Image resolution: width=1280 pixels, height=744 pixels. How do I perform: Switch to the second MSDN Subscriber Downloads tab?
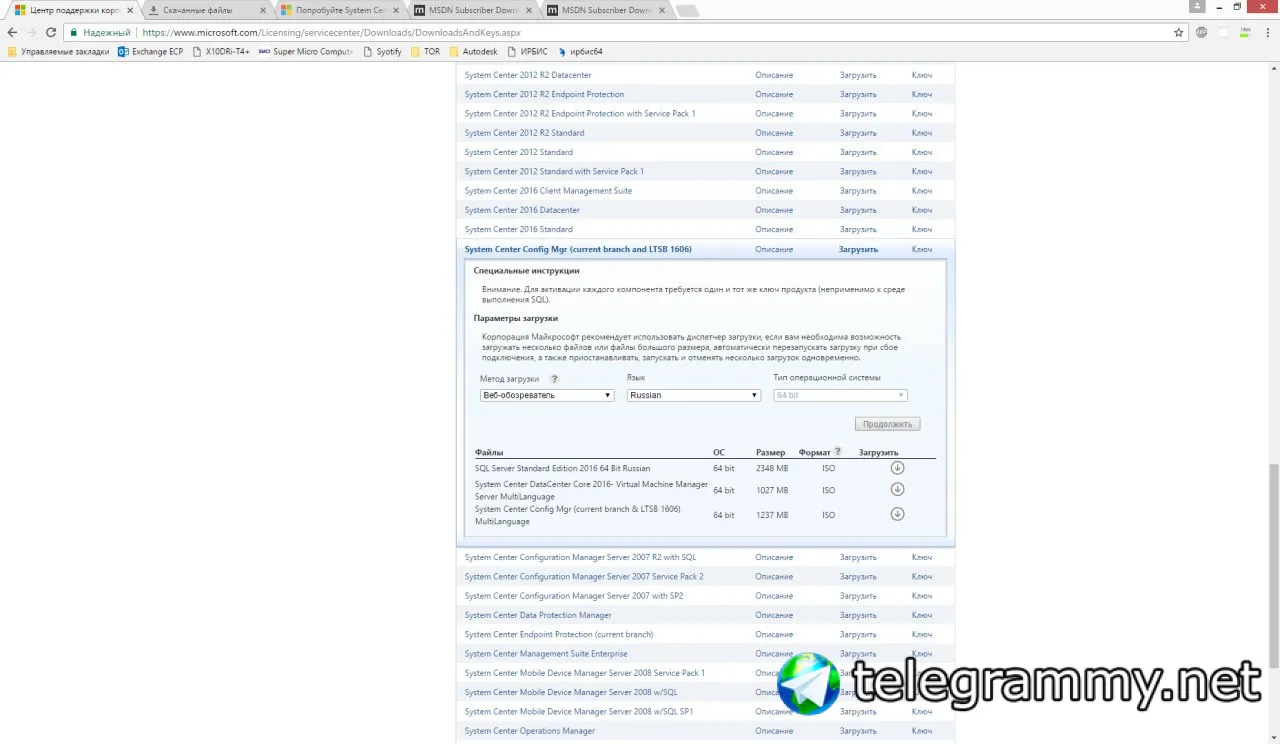coord(606,10)
